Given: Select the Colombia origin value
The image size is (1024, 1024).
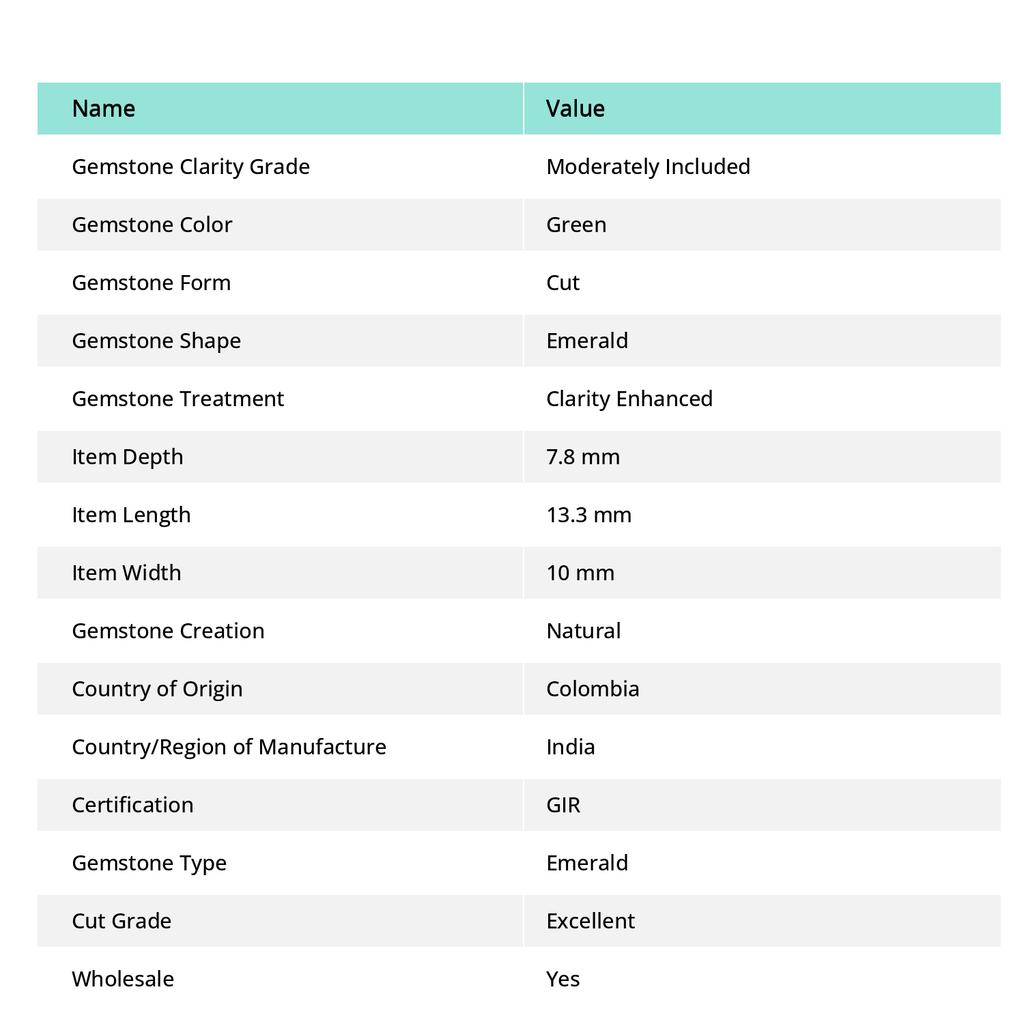Looking at the screenshot, I should [x=593, y=689].
